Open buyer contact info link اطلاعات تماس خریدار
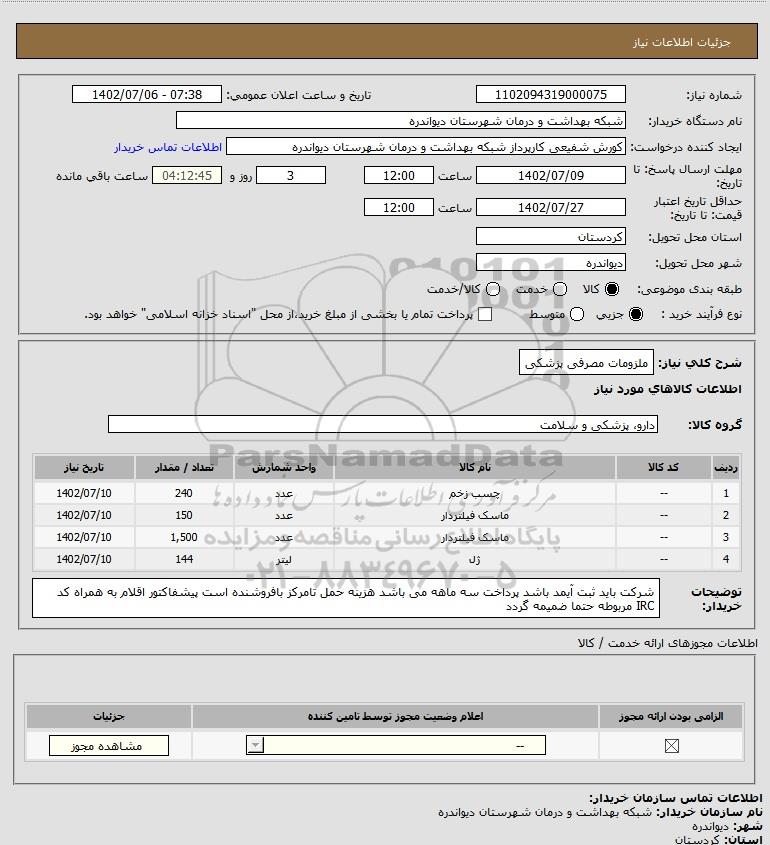The width and height of the screenshot is (770, 845). click(168, 147)
